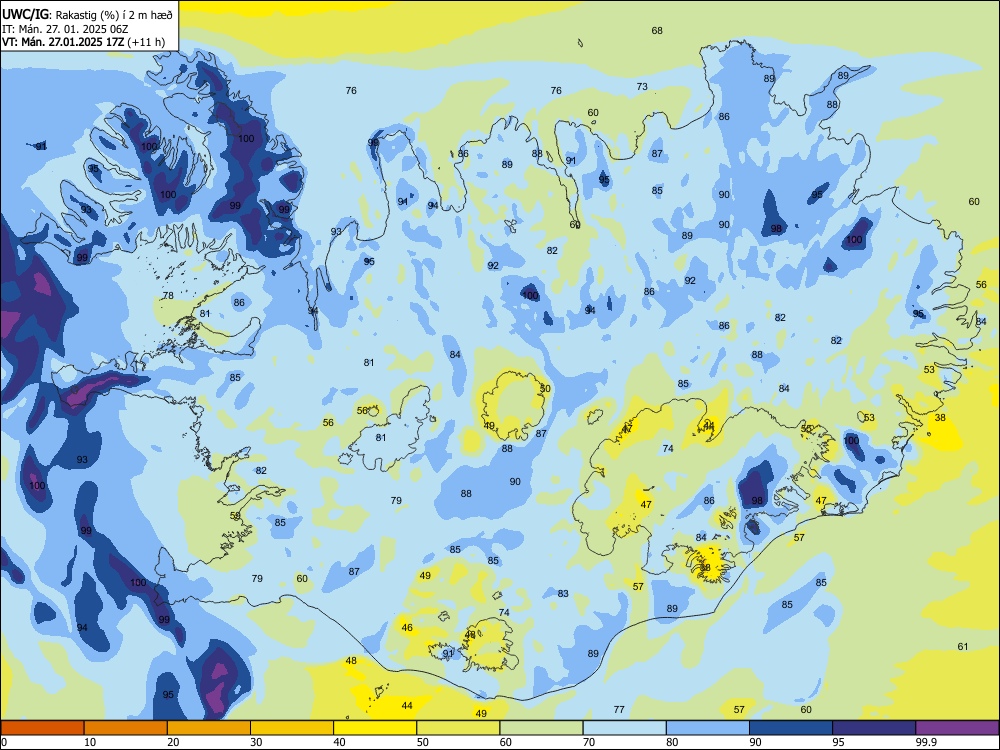Viewport: 1000px width, 750px height.
Task: Choose the purple 99.9+ legend swatch
Action: click(957, 728)
